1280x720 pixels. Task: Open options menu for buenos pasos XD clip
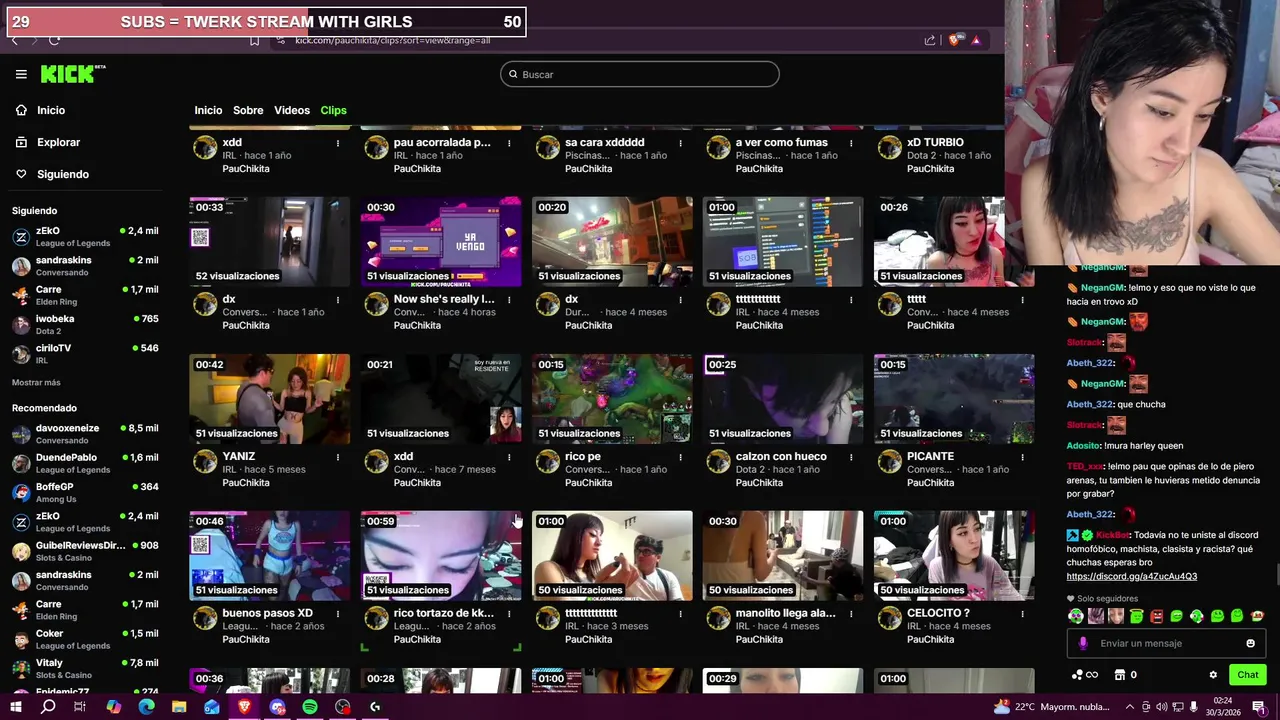pyautogui.click(x=338, y=613)
